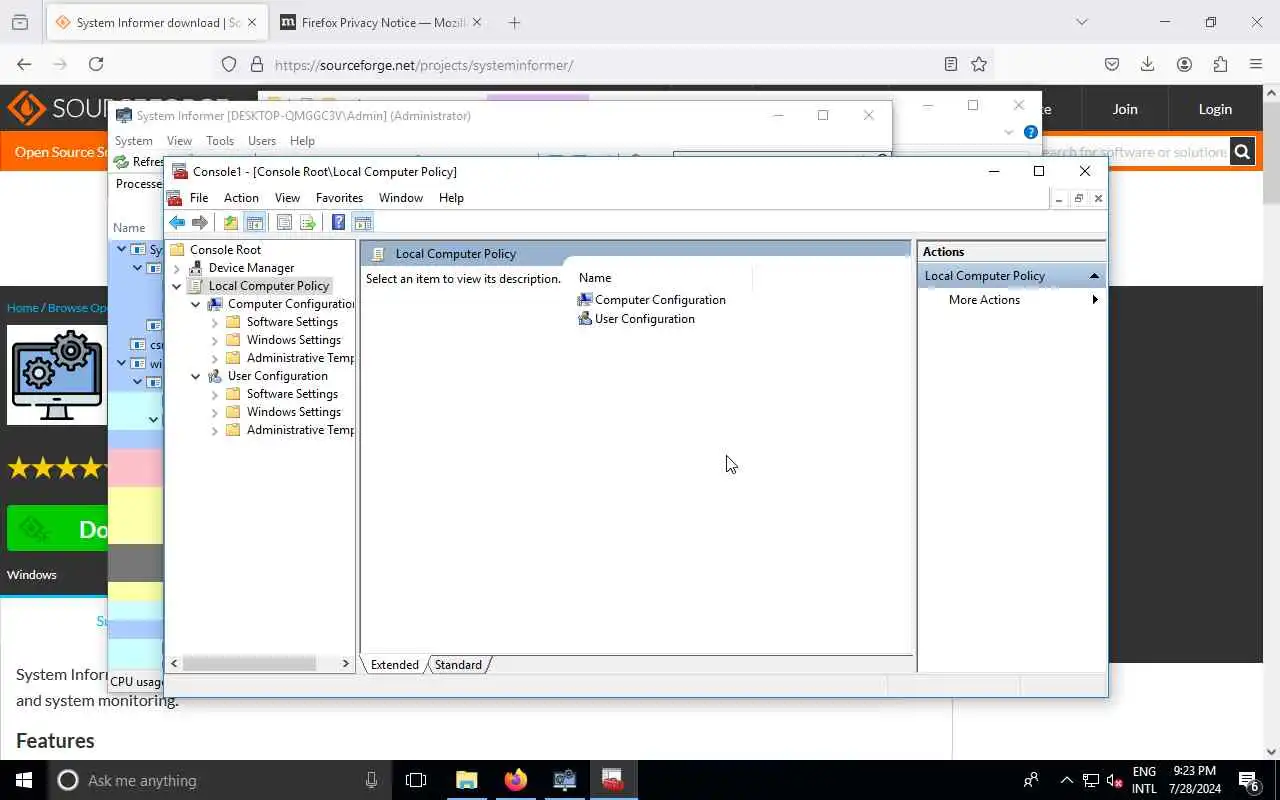
Task: Open Windows Start menu
Action: click(24, 780)
